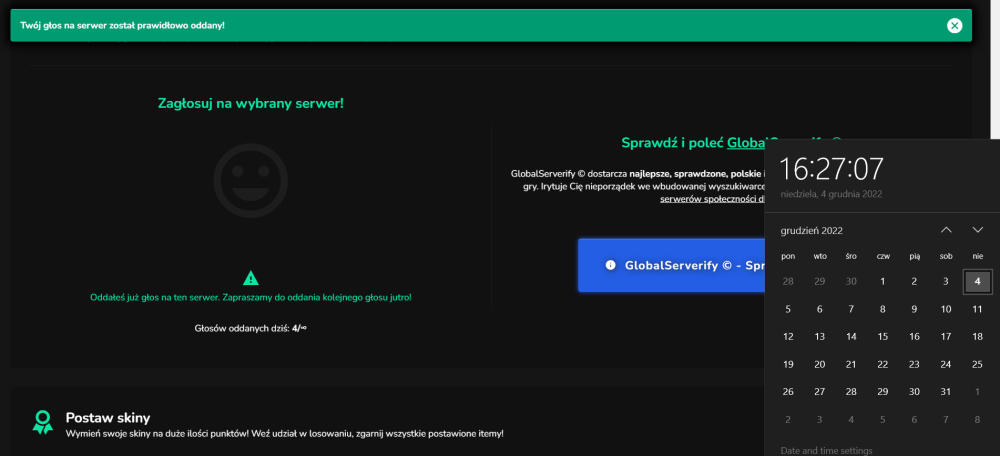Click the info icon on GlobalServerify button
This screenshot has width=1000, height=456.
pyautogui.click(x=610, y=265)
